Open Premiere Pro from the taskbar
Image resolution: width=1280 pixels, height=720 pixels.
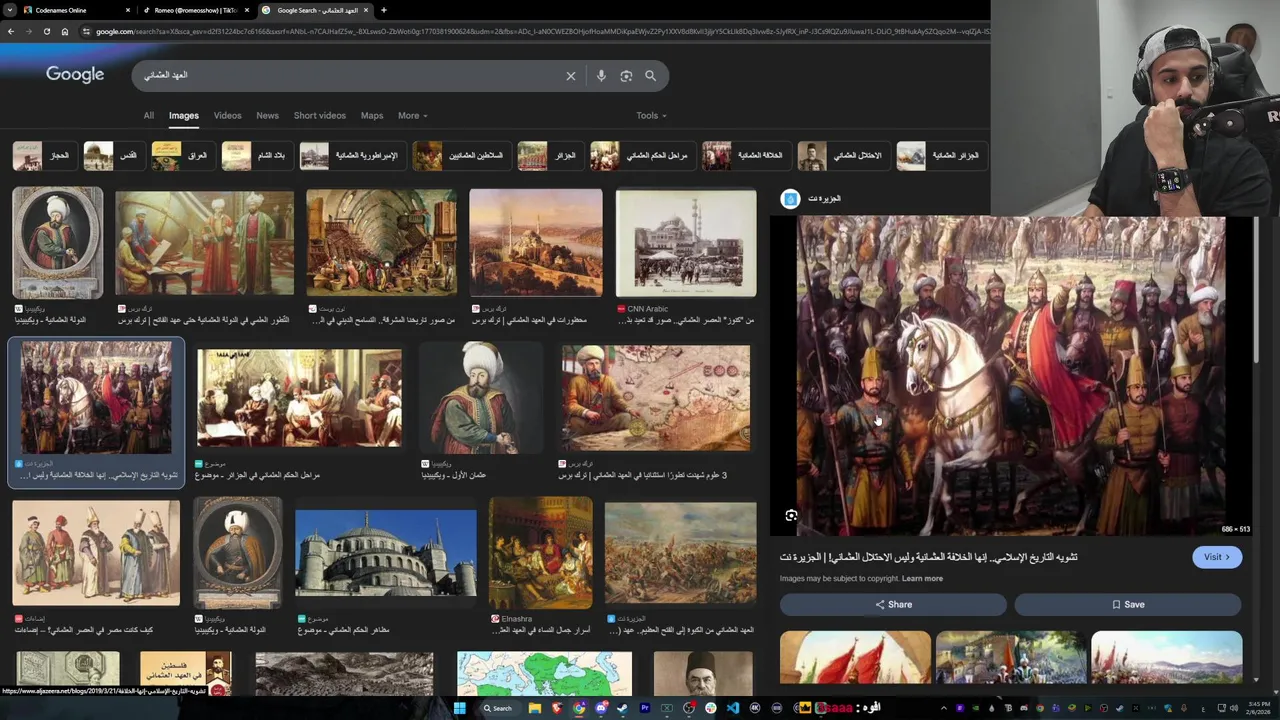(644, 708)
